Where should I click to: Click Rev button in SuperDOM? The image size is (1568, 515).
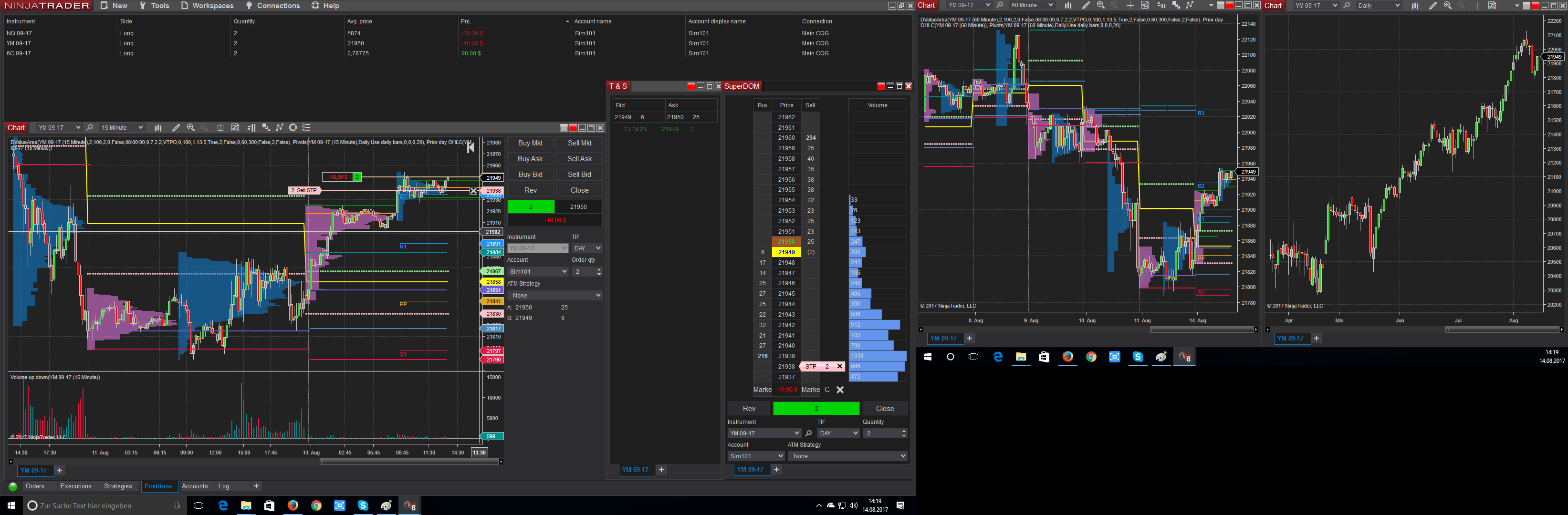tap(749, 409)
